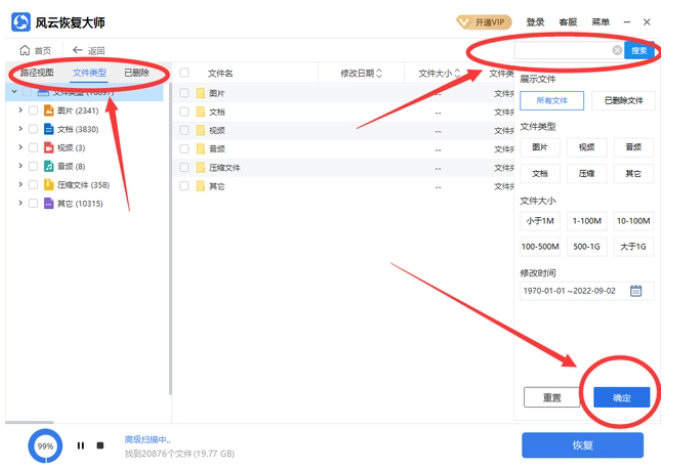The width and height of the screenshot is (686, 466).
Task: Switch to the 路径视图 tab
Action: coord(38,73)
